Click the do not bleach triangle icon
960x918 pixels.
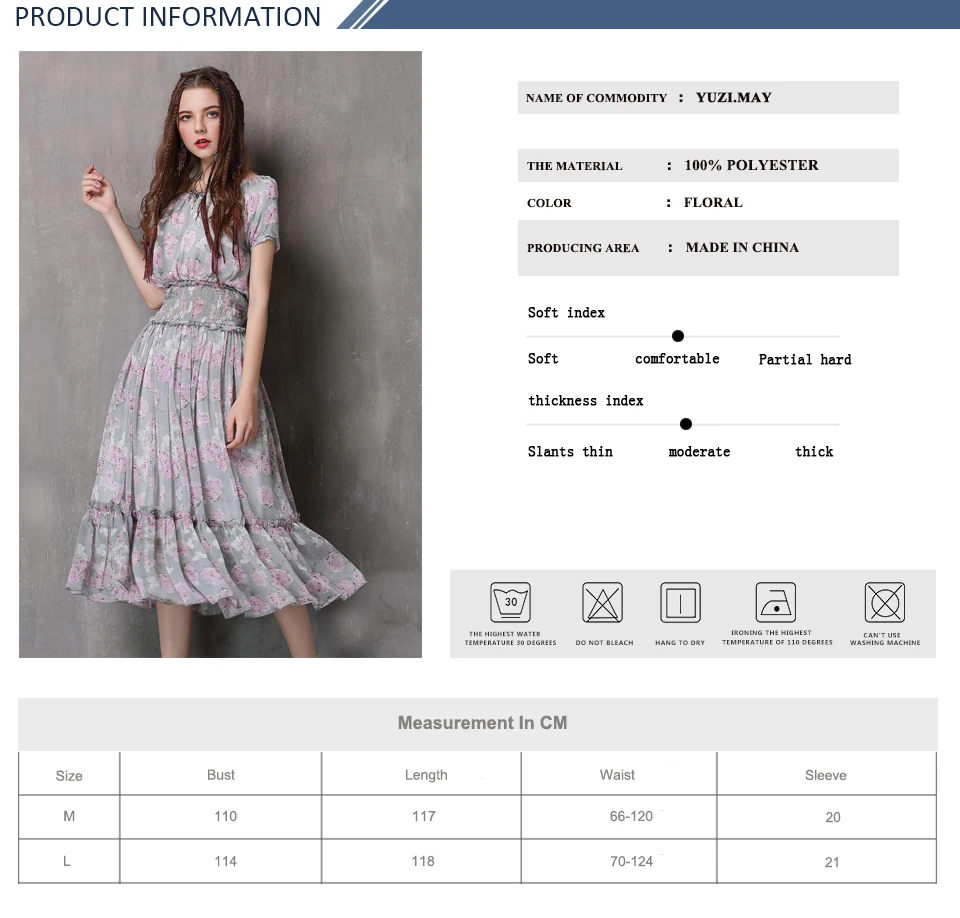tap(602, 603)
